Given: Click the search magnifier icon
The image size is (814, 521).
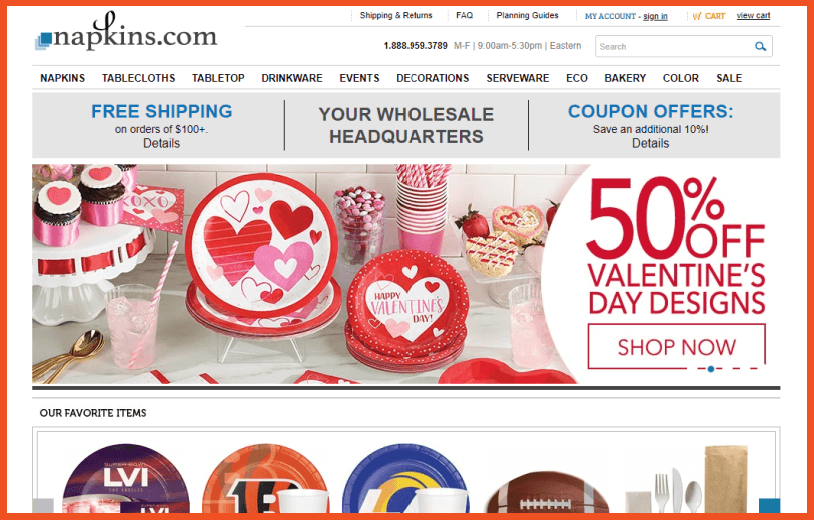Looking at the screenshot, I should point(761,47).
